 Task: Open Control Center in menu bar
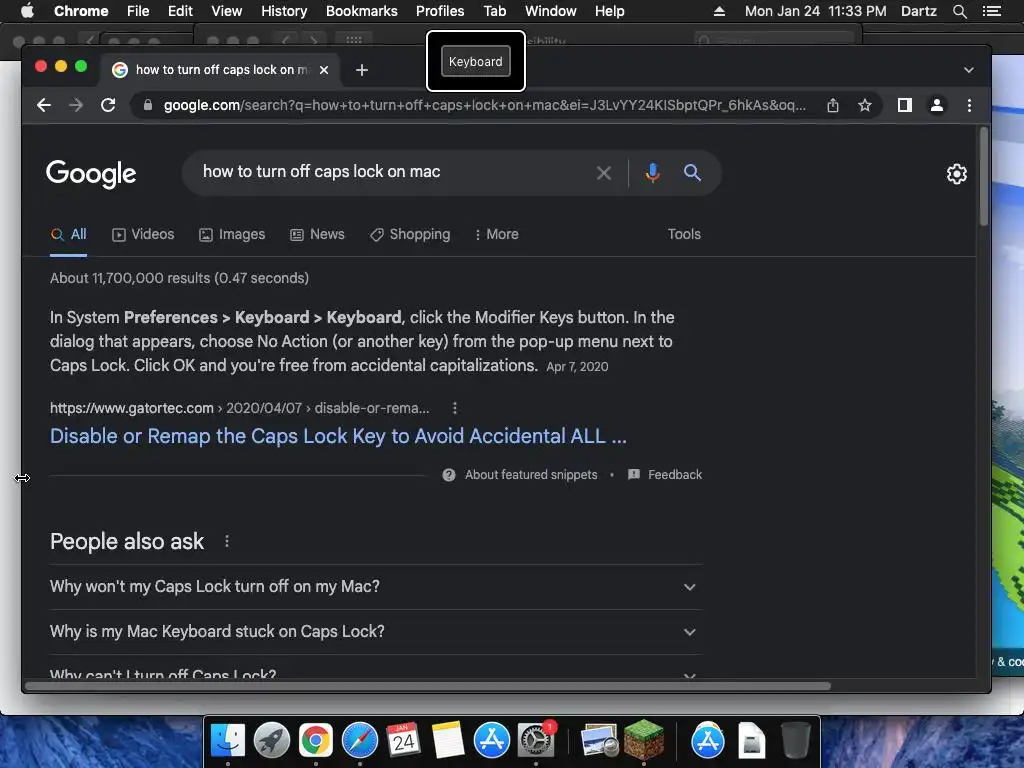pyautogui.click(x=991, y=11)
